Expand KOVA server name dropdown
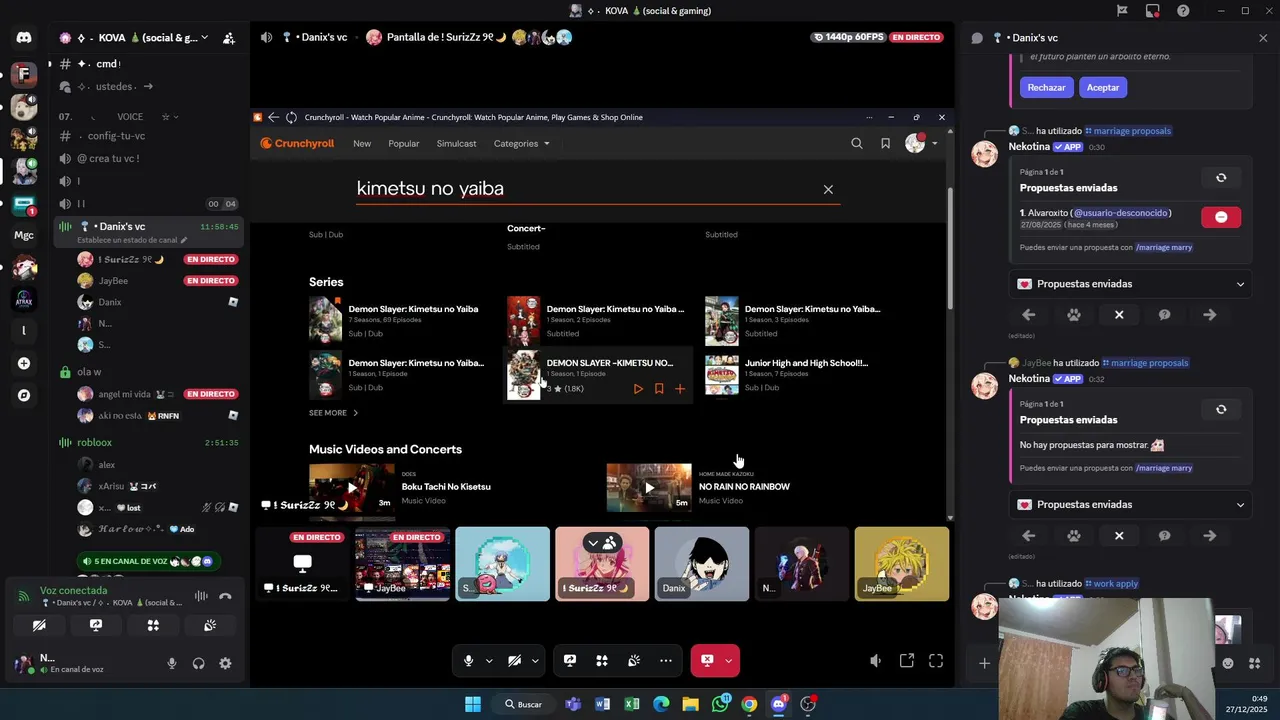The image size is (1280, 720). pyautogui.click(x=205, y=38)
